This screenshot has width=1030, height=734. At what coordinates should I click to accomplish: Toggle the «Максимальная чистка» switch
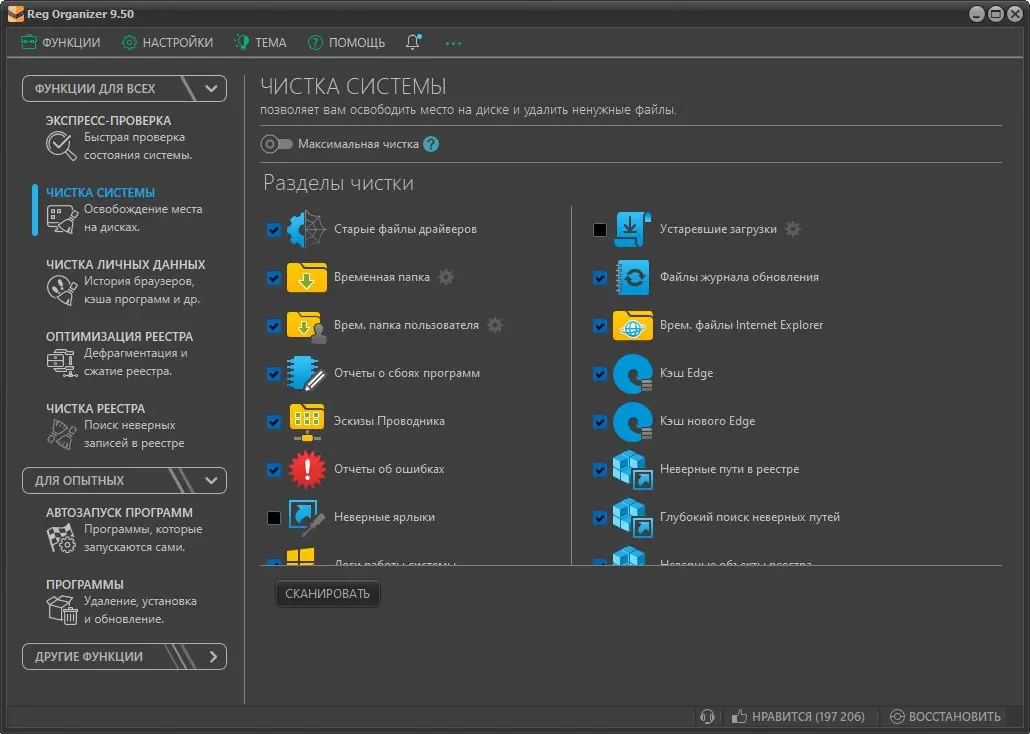tap(275, 143)
